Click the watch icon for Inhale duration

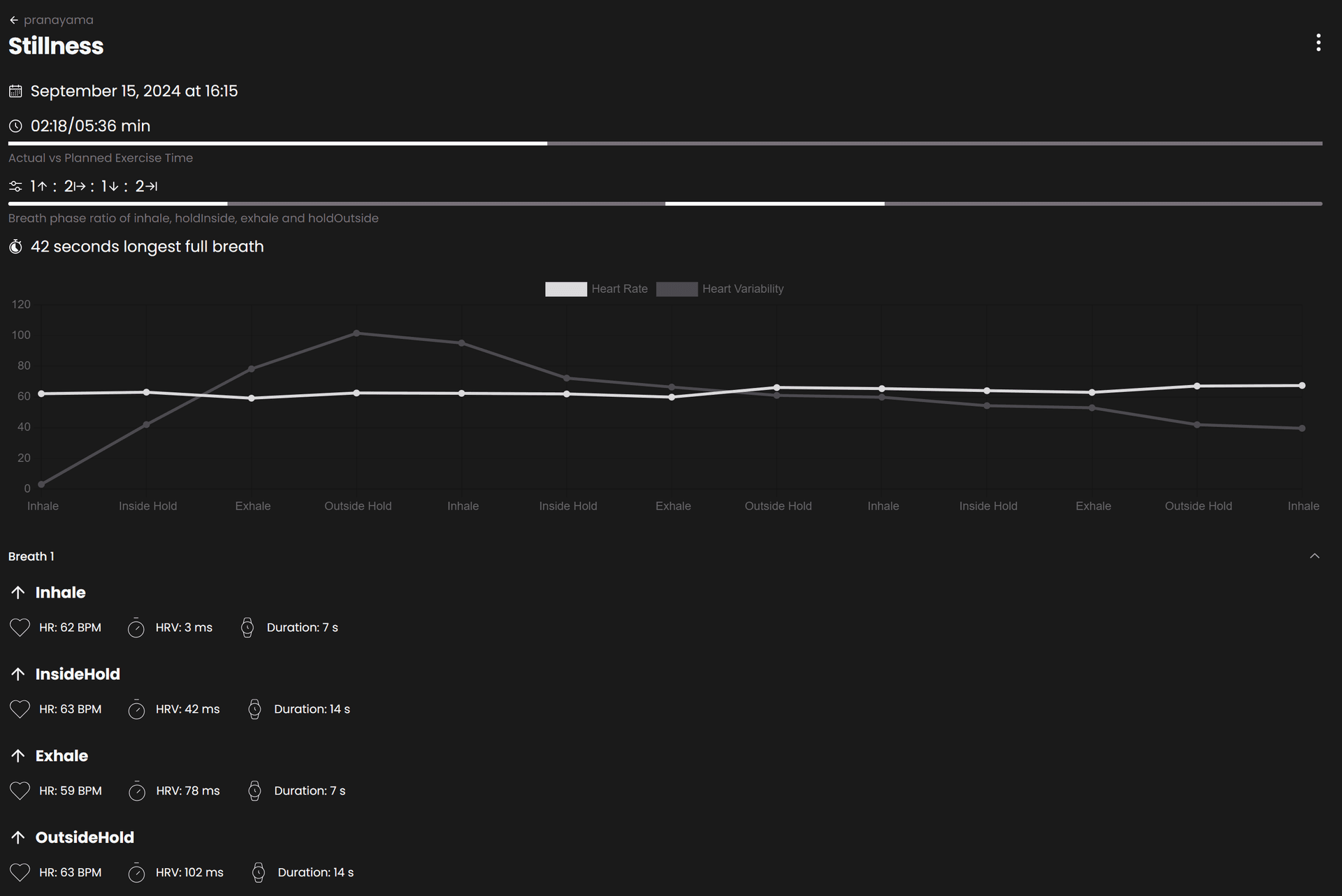tap(247, 628)
